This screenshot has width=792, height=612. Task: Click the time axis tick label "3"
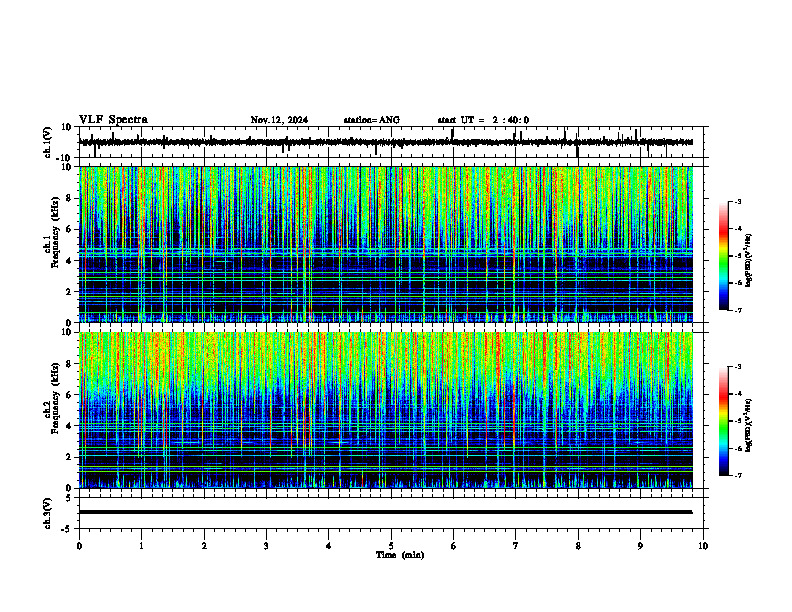point(266,546)
